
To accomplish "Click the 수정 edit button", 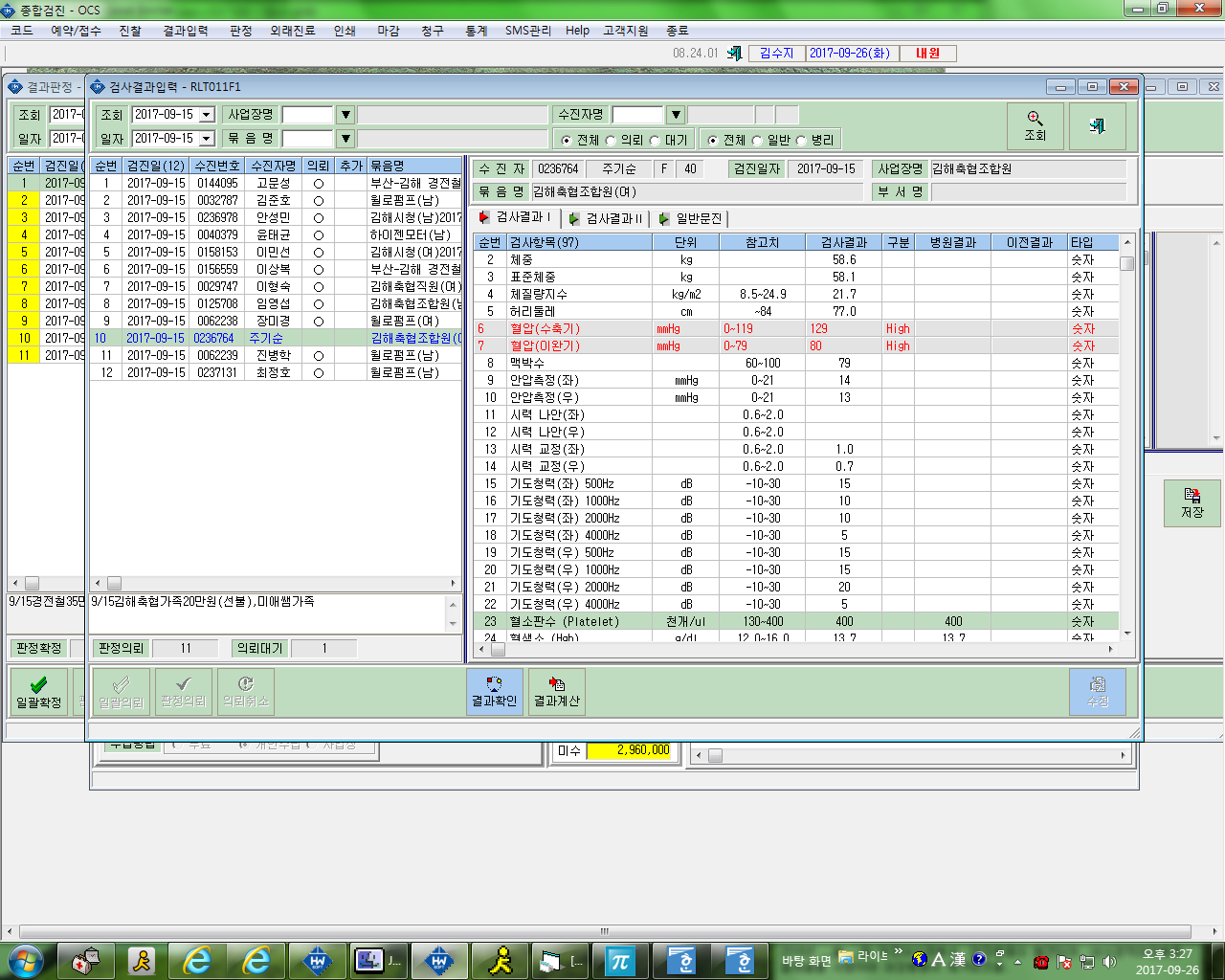I will [x=1098, y=691].
